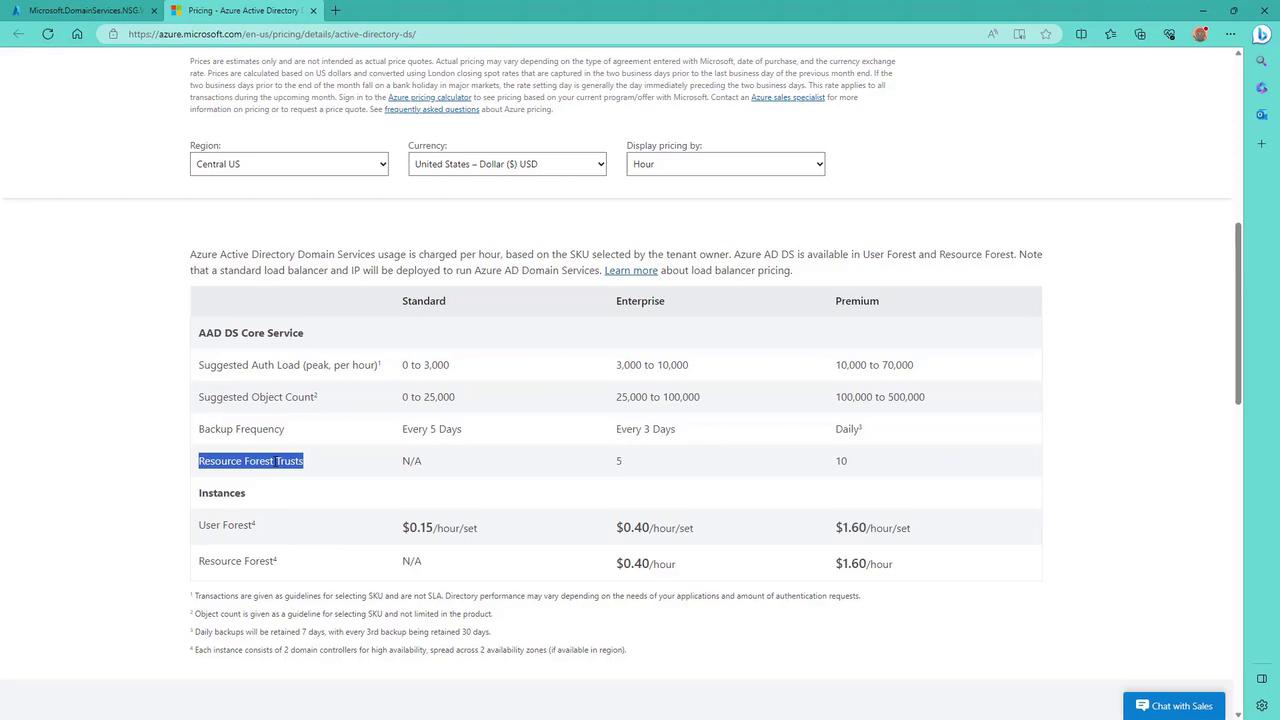Refresh the Azure pricing page
Image resolution: width=1280 pixels, height=720 pixels.
[x=48, y=34]
